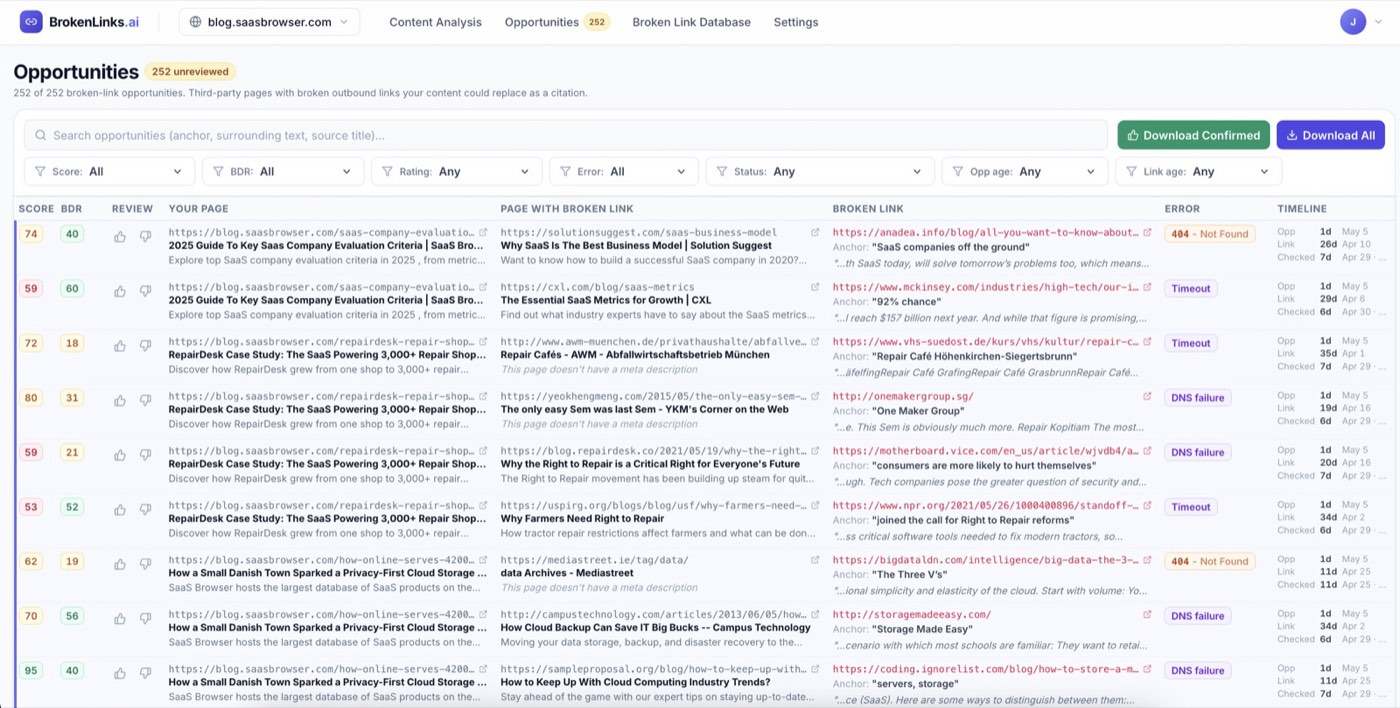
Task: Click the BrokenLinks.ai logo icon
Action: 31,21
